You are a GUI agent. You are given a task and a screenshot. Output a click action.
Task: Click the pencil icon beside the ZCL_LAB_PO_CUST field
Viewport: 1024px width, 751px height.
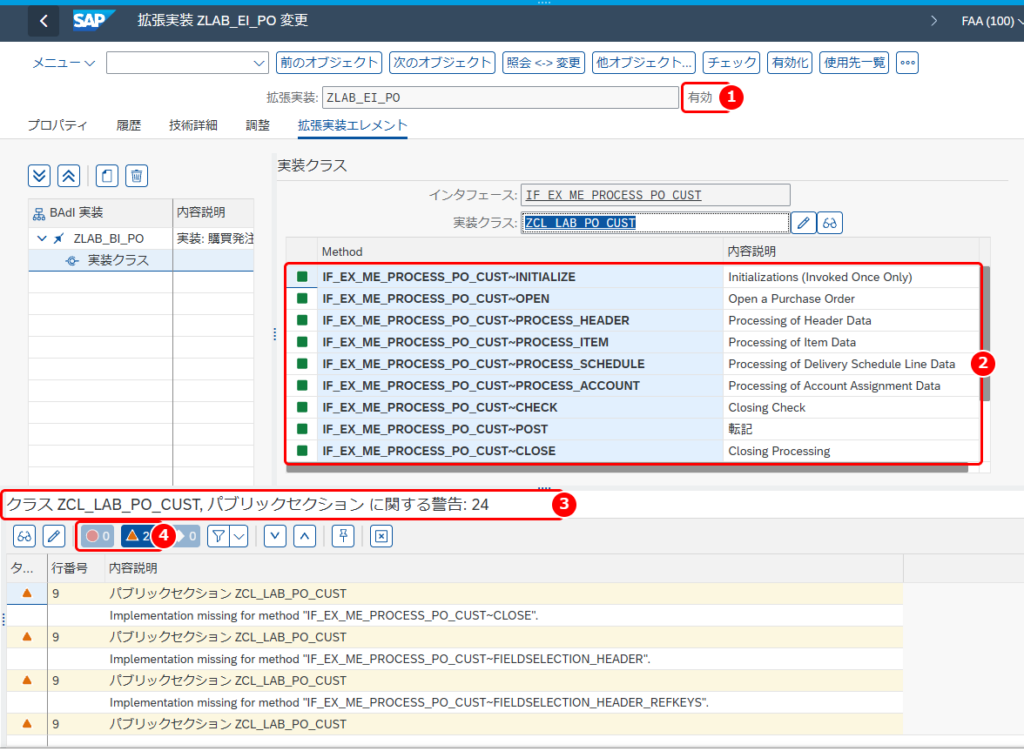click(x=803, y=223)
